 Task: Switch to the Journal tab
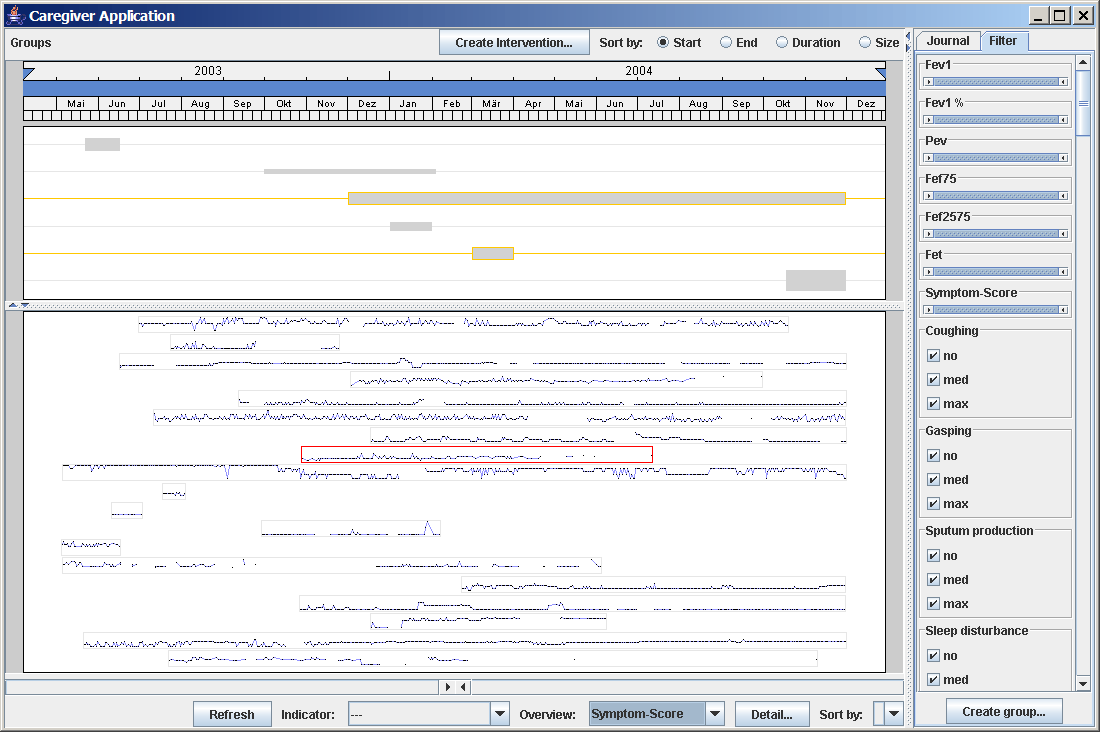[947, 41]
